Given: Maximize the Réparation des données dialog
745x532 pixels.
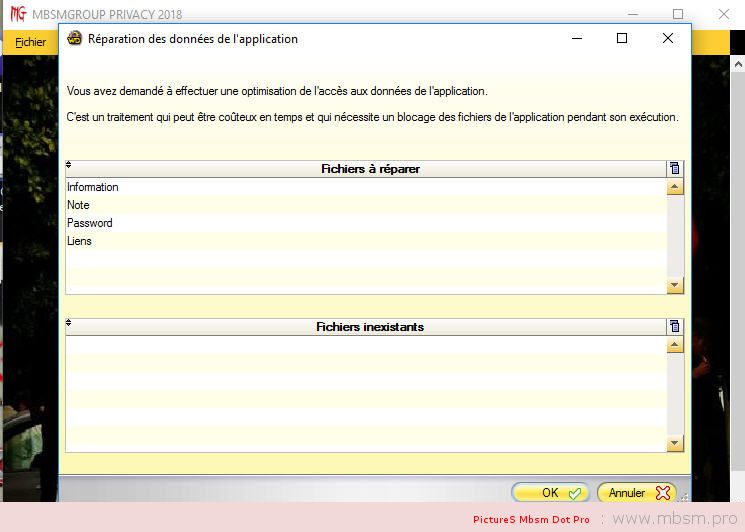Looking at the screenshot, I should coord(622,39).
